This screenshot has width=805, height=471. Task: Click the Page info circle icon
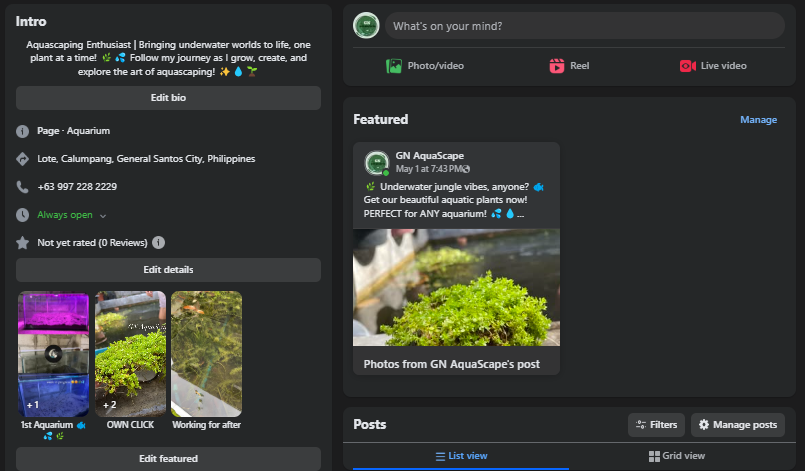pos(23,131)
